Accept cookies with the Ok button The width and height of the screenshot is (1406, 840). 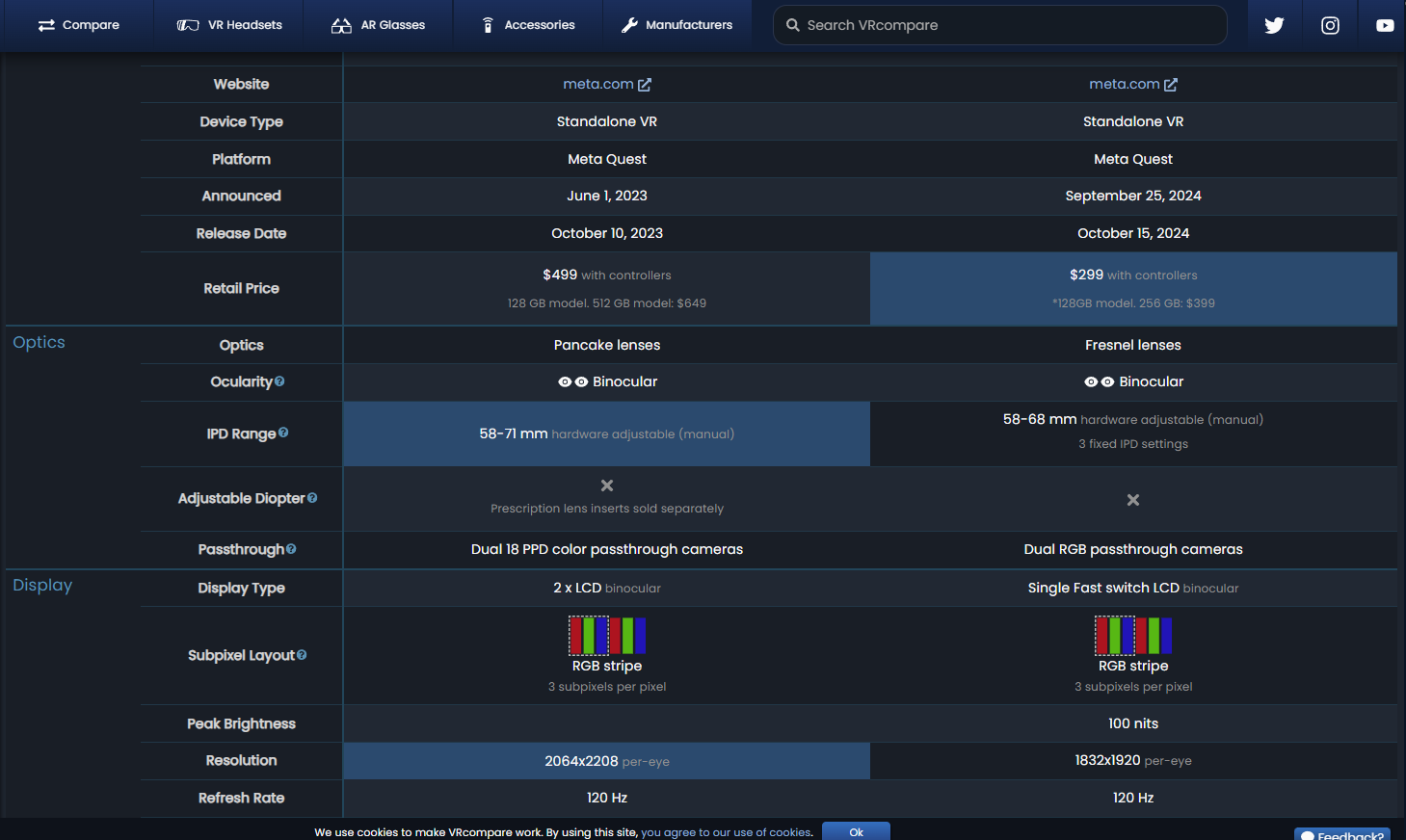856,831
